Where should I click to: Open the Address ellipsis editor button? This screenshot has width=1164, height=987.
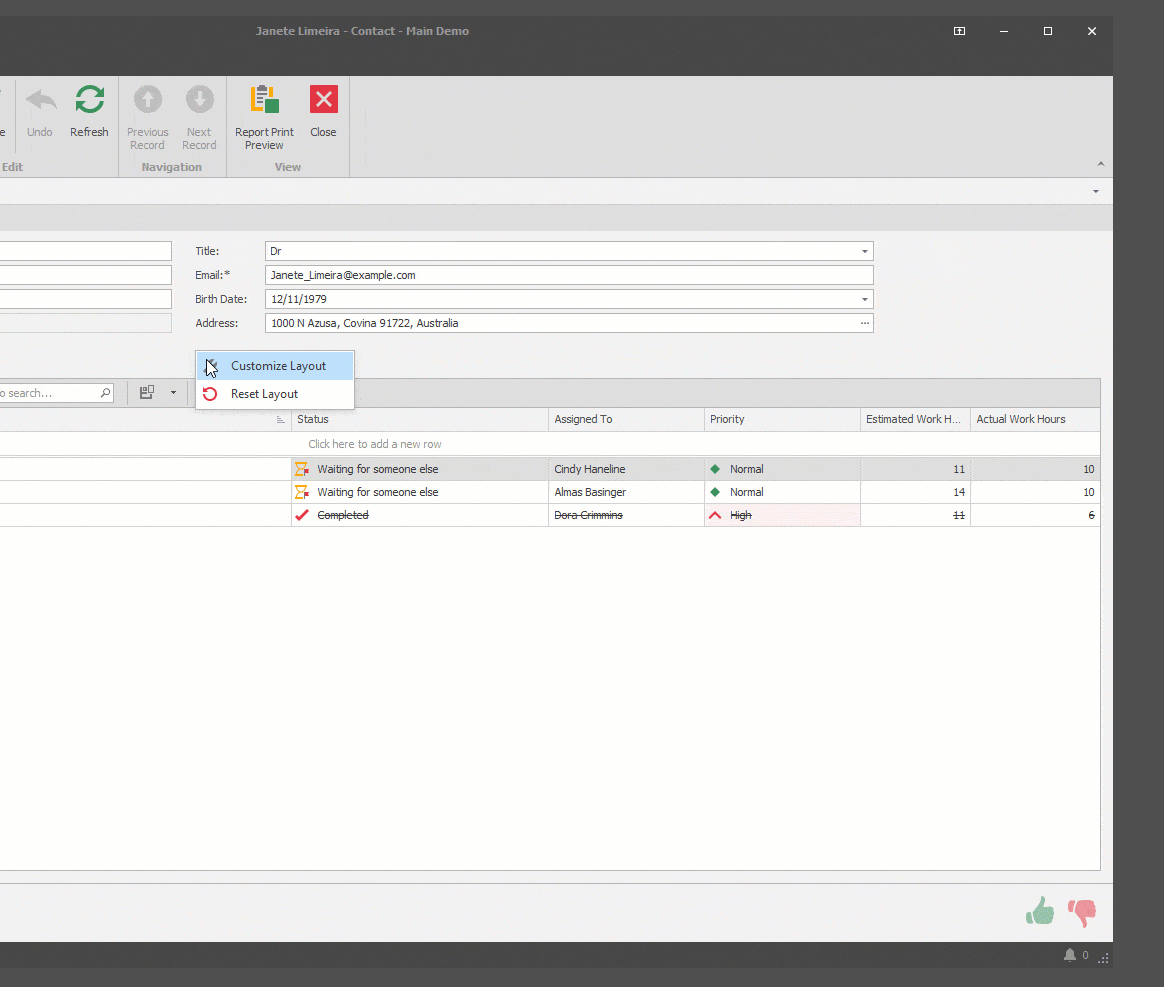(865, 323)
